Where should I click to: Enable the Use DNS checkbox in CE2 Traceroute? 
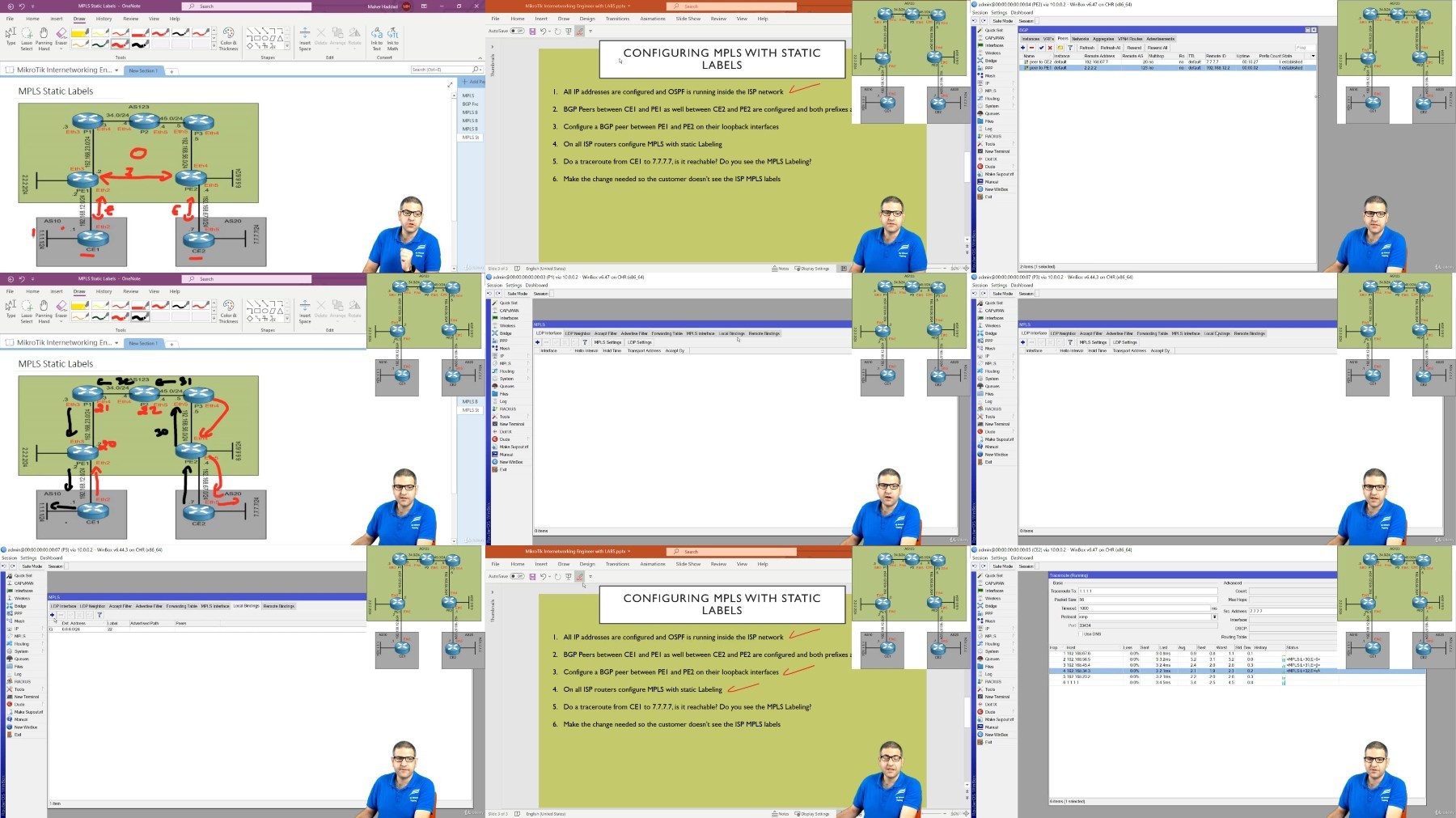[x=1079, y=634]
